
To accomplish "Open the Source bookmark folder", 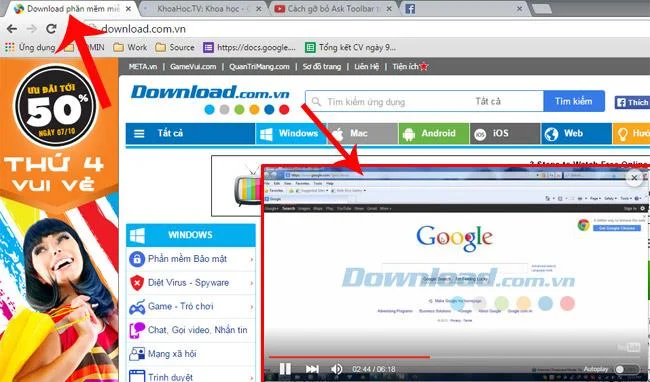I will [x=175, y=47].
